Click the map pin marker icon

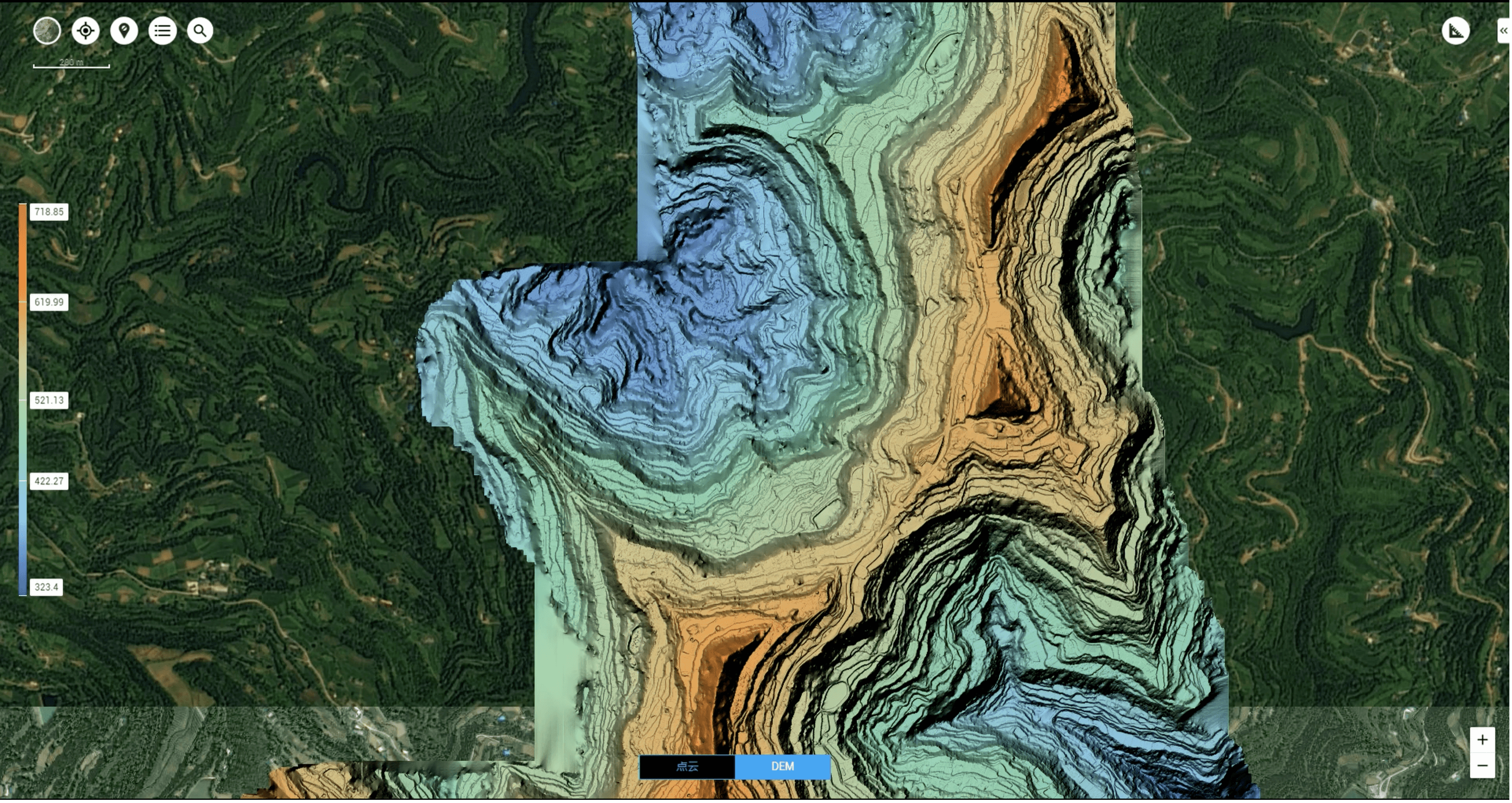click(124, 30)
